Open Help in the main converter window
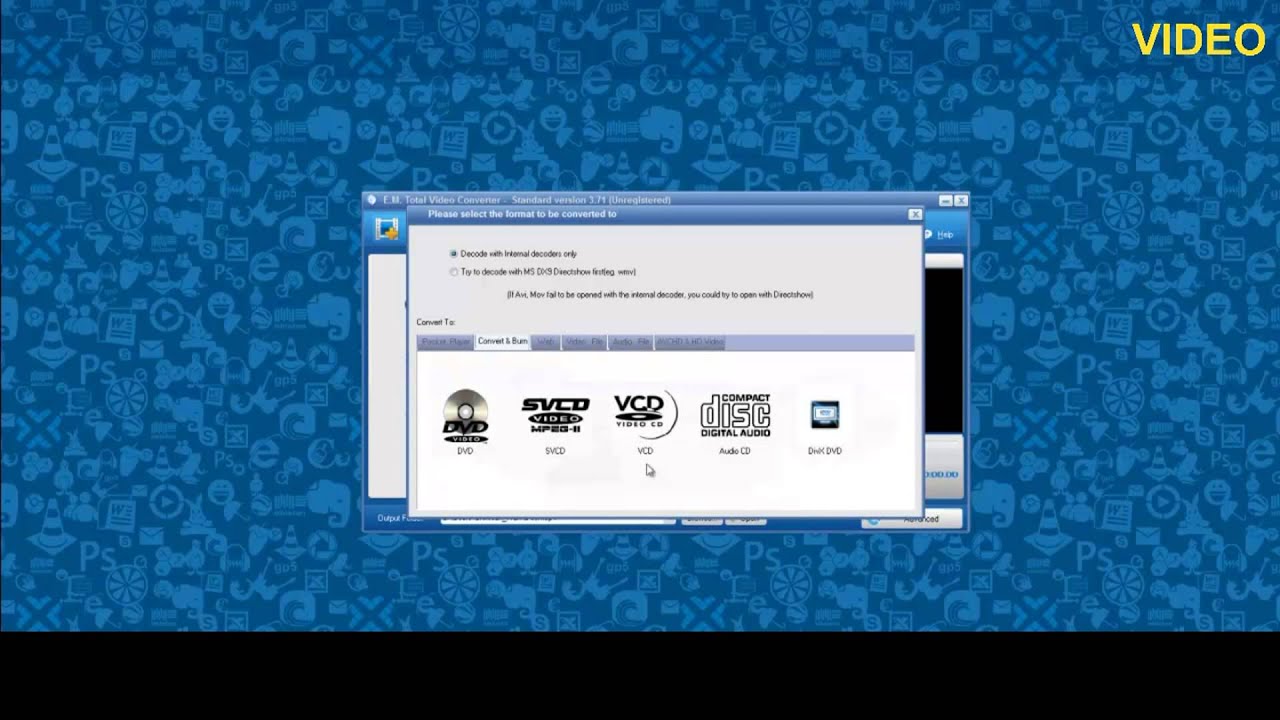 pyautogui.click(x=938, y=234)
